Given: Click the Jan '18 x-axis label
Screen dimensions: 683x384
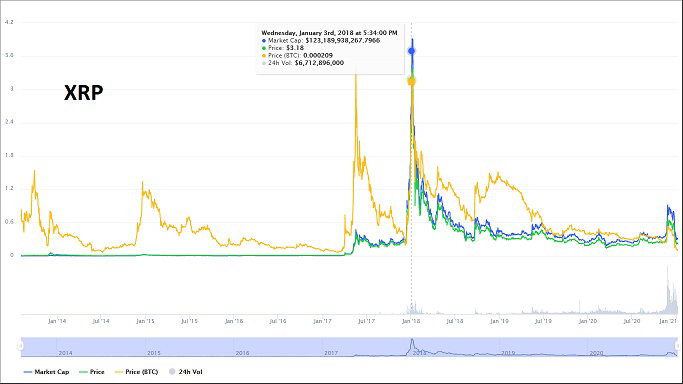Looking at the screenshot, I should (x=411, y=321).
